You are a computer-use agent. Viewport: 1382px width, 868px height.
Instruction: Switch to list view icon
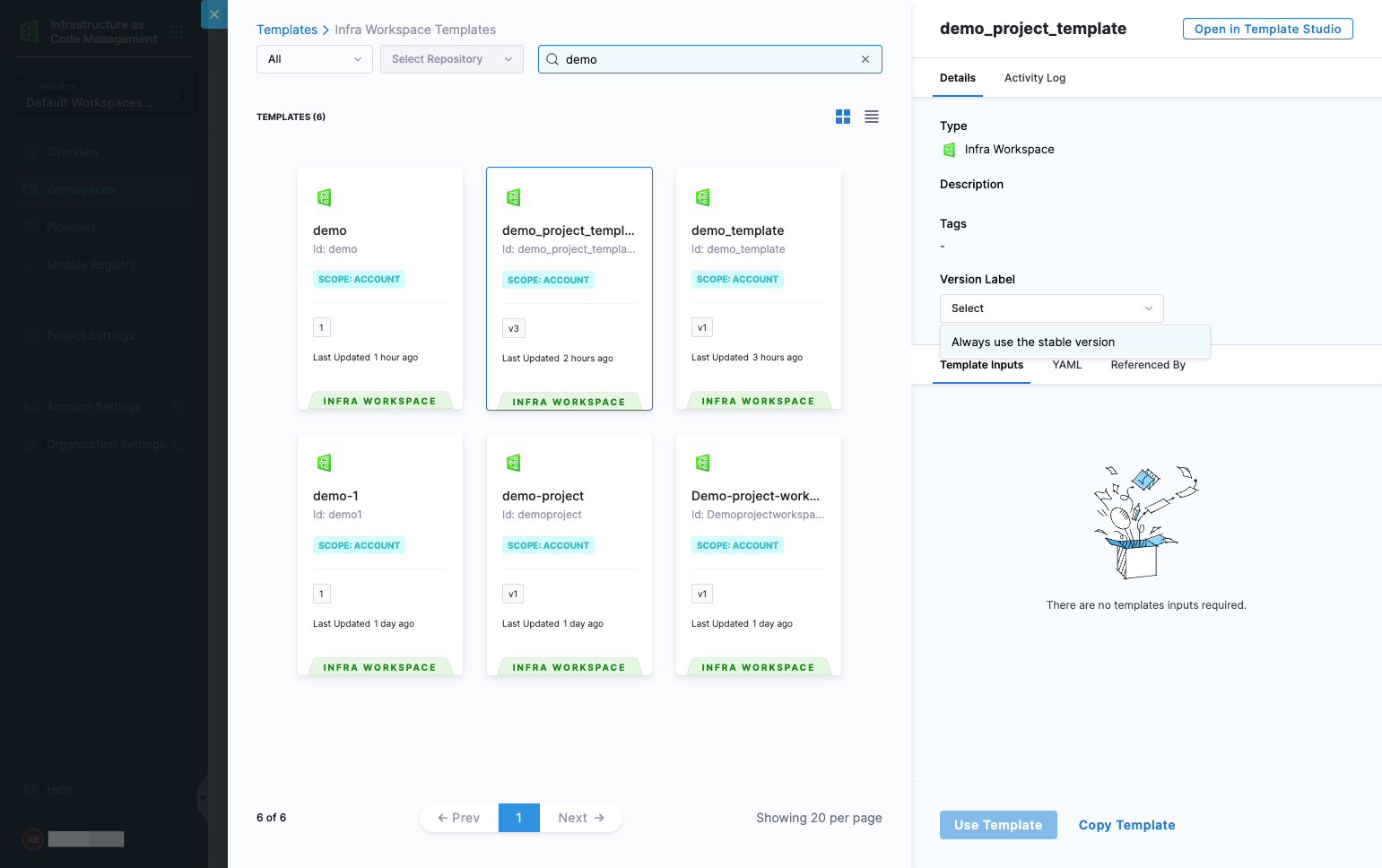click(x=872, y=117)
